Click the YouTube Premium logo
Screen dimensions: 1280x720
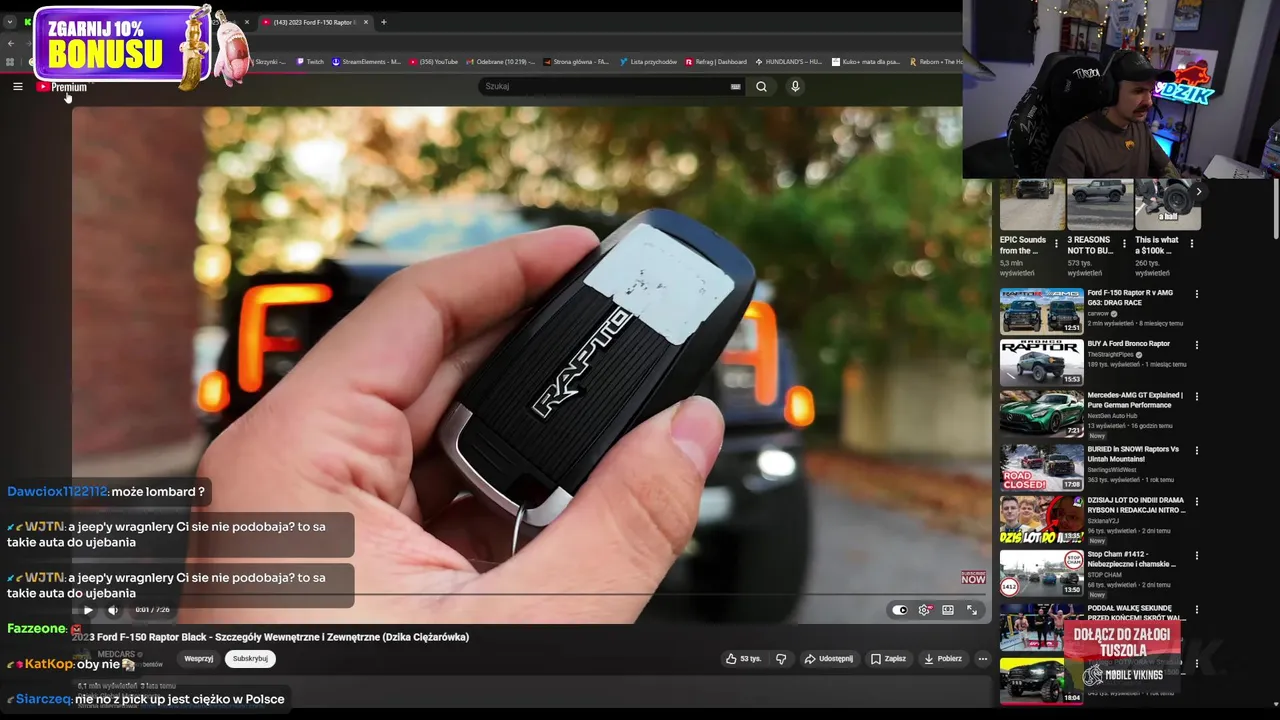[62, 87]
